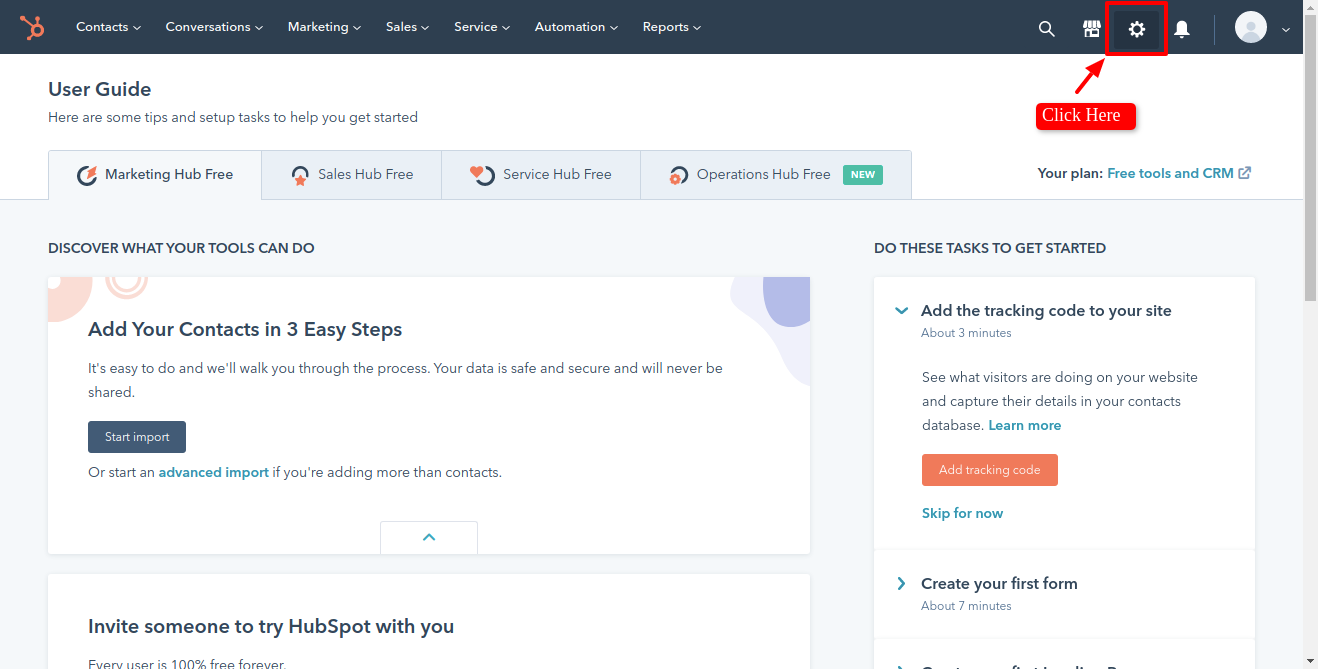Switch to the Operations Hub Free tab
Viewport: 1318px width, 669px height.
click(775, 175)
